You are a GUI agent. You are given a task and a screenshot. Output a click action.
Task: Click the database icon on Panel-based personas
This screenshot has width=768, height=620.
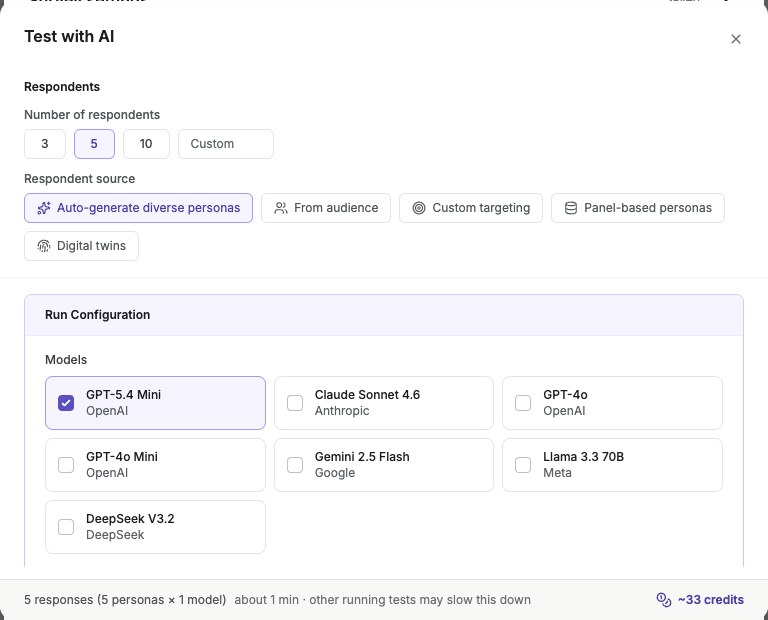pyautogui.click(x=571, y=208)
